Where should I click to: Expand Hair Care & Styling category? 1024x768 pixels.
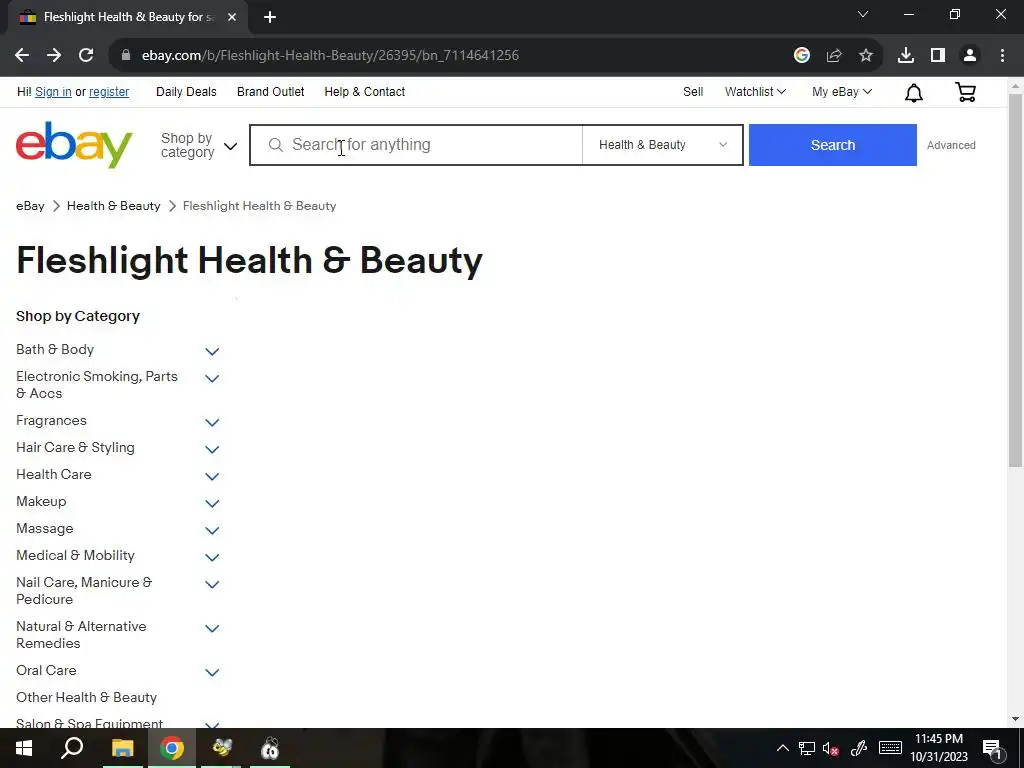[212, 449]
